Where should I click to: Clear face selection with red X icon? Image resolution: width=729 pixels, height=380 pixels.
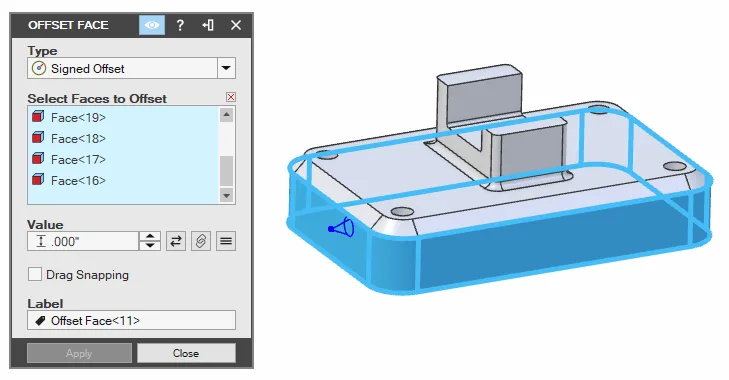point(231,97)
